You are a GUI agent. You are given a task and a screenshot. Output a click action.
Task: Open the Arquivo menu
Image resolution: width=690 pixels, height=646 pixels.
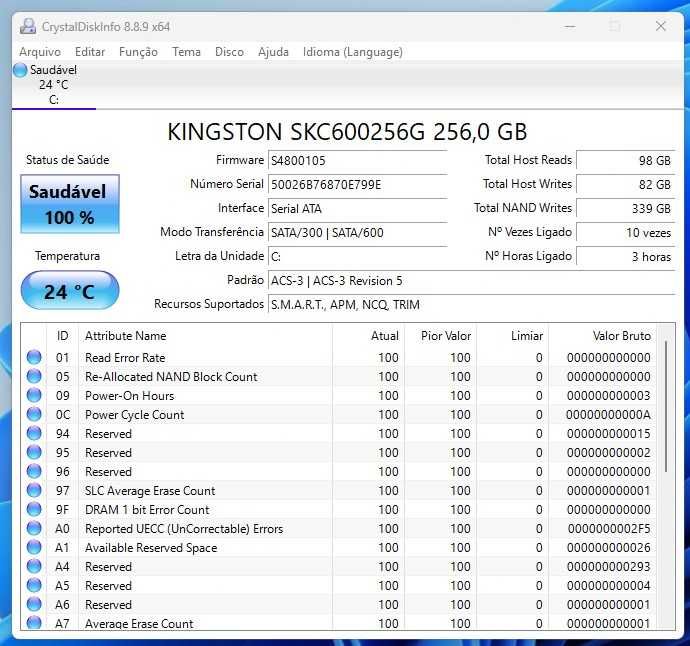click(40, 52)
